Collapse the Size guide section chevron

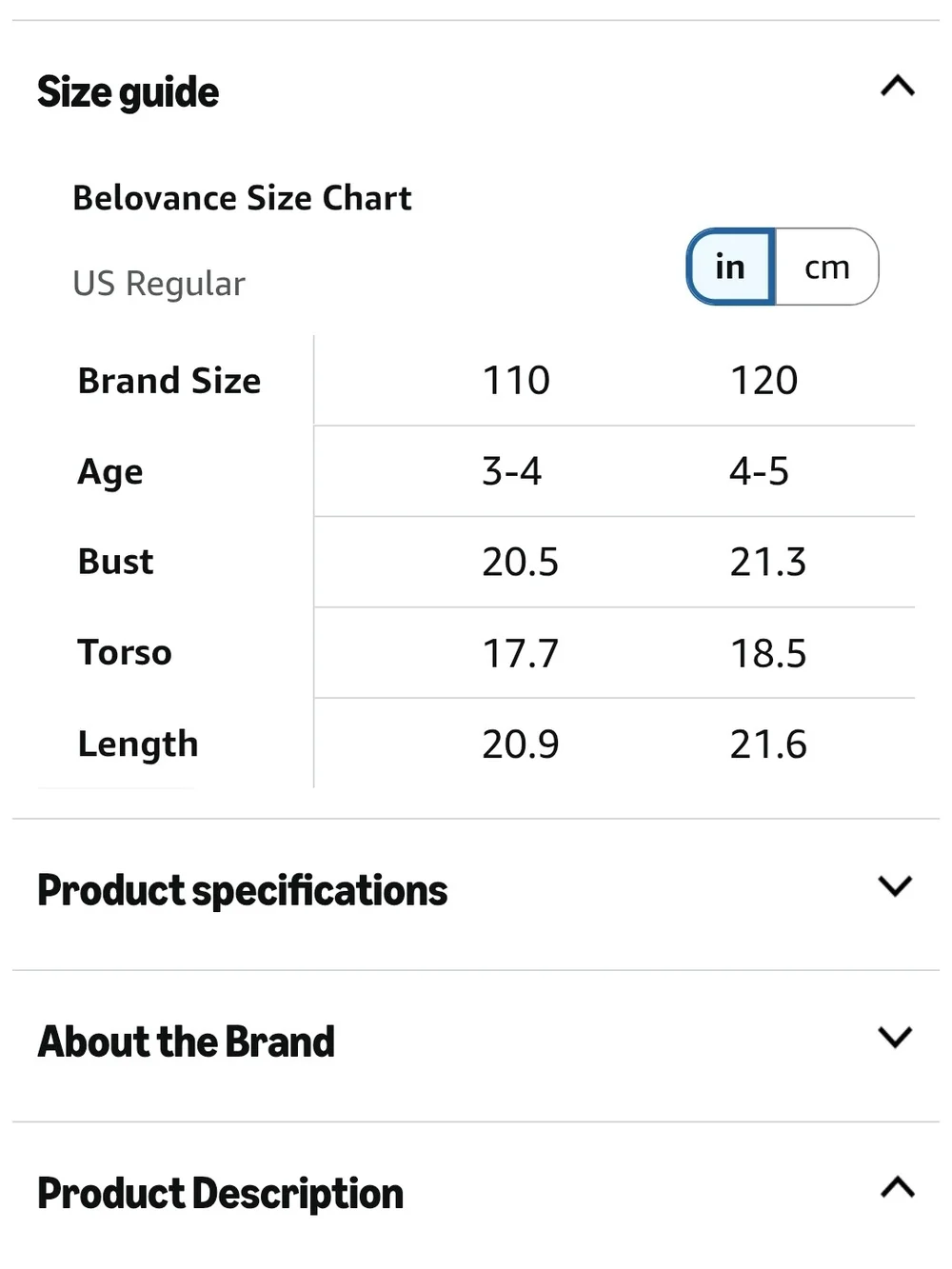[897, 87]
